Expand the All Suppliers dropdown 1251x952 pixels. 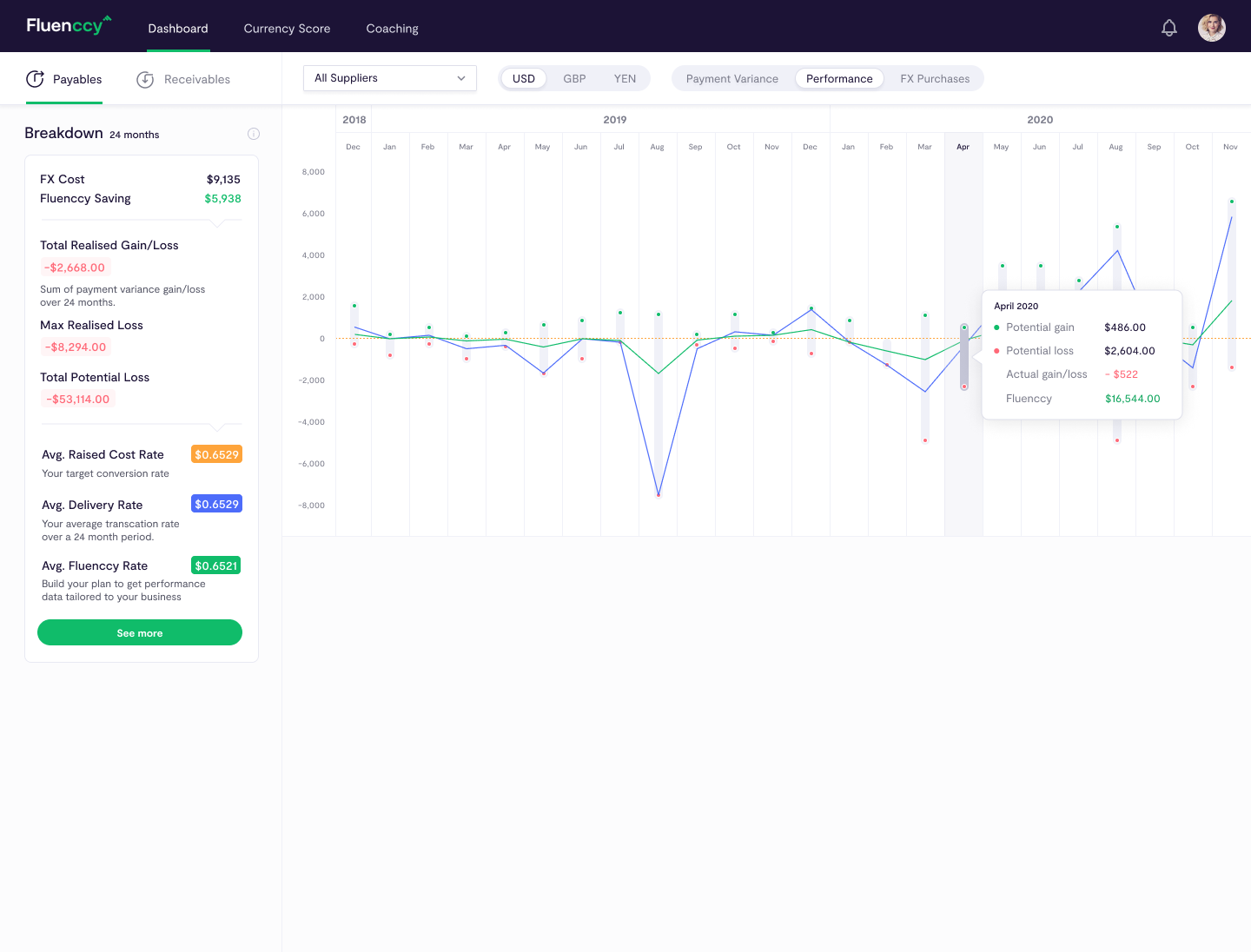[x=390, y=78]
